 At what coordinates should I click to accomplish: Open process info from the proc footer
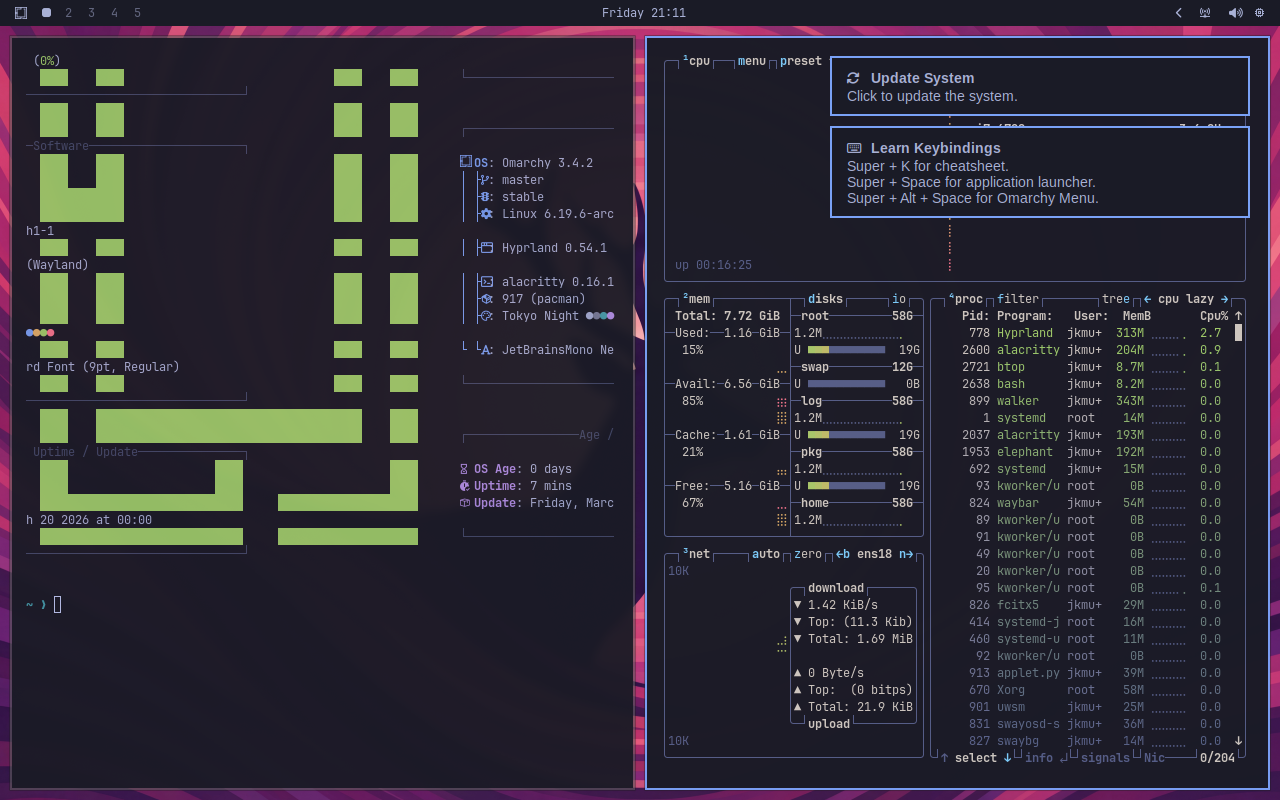coord(1039,758)
